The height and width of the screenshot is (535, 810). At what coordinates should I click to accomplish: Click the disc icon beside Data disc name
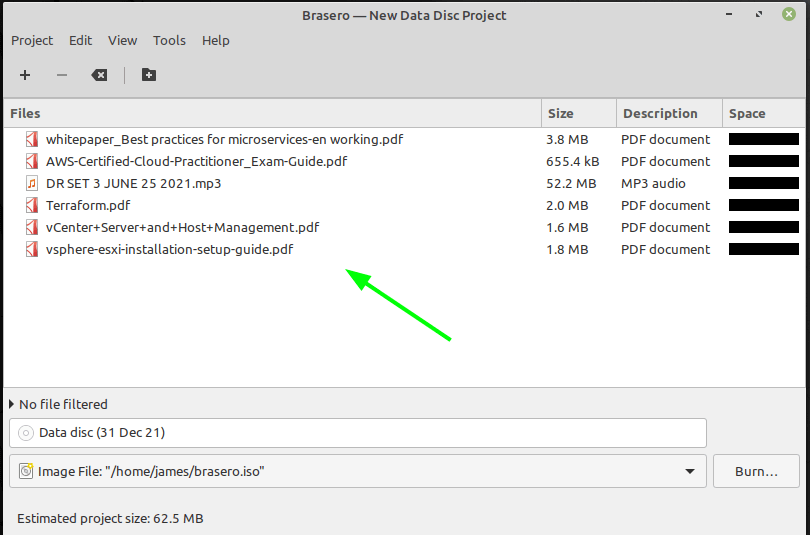(26, 433)
